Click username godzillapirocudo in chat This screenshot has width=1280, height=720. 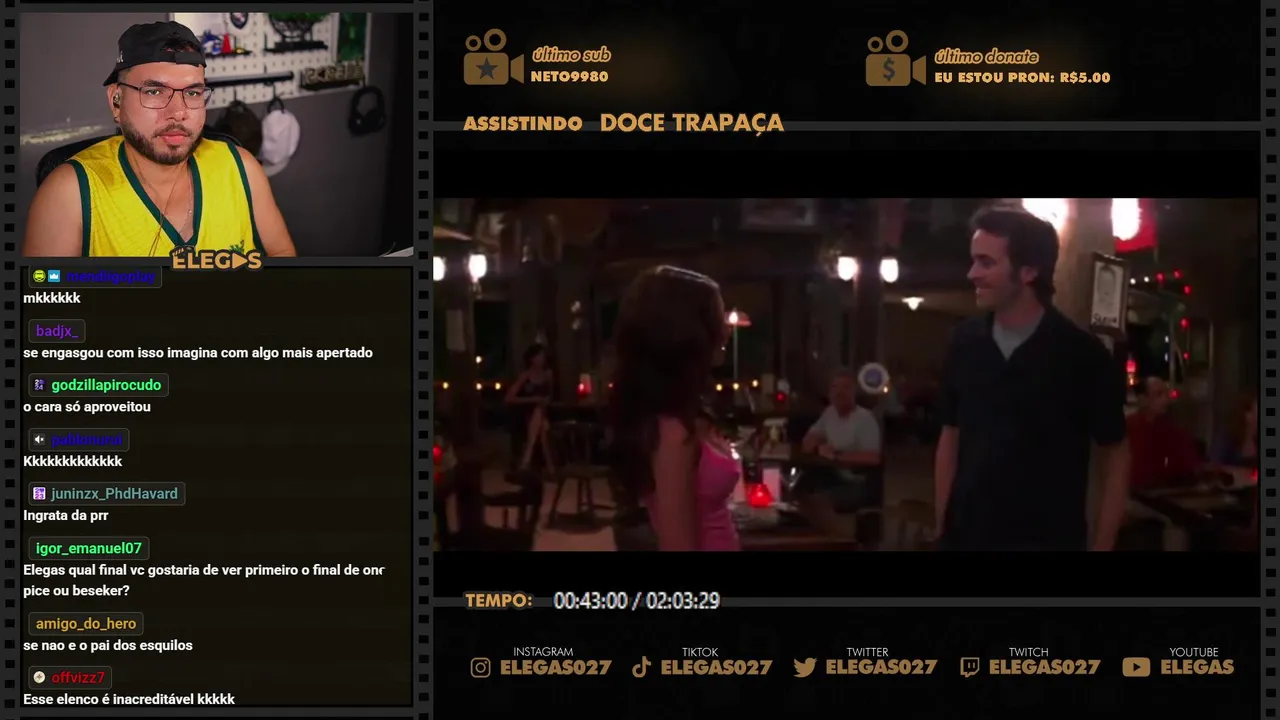pyautogui.click(x=106, y=385)
